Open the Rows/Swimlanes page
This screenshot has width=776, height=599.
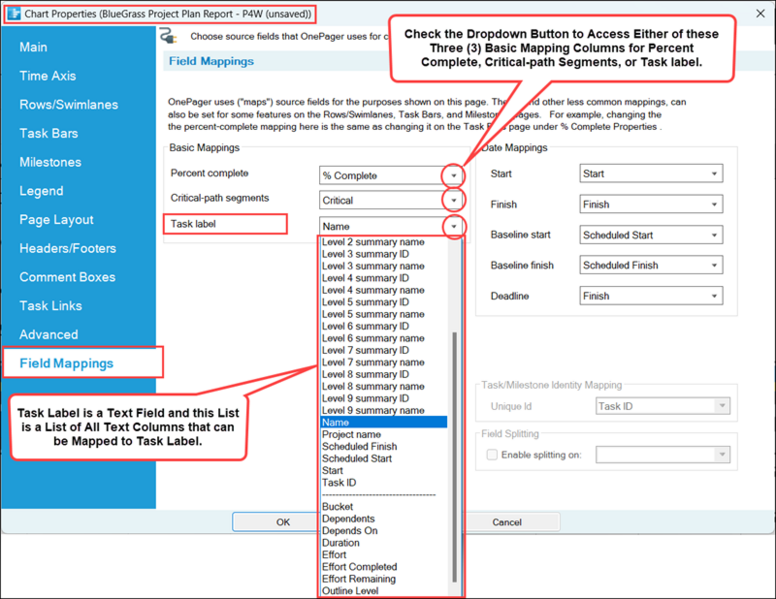pyautogui.click(x=69, y=104)
